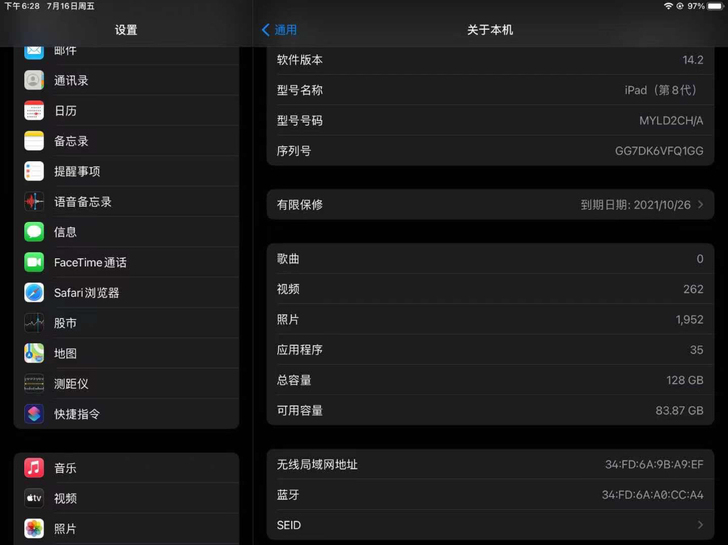Open the Apple TV (视频) icon in sidebar
This screenshot has width=728, height=545.
34,498
